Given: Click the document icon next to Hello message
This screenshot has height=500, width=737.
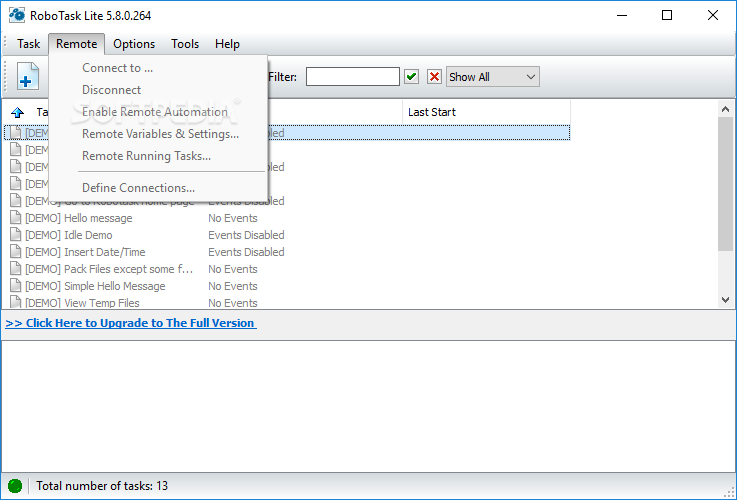Looking at the screenshot, I should (16, 218).
